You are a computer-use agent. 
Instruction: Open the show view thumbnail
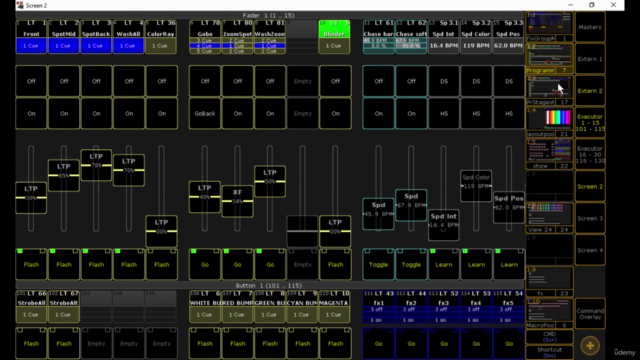(549, 154)
